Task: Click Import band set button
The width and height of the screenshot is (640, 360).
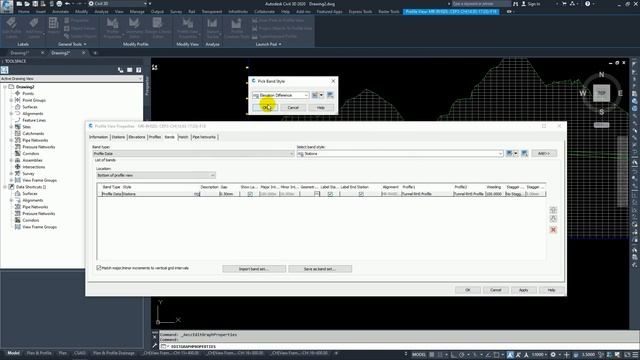Action: [254, 269]
